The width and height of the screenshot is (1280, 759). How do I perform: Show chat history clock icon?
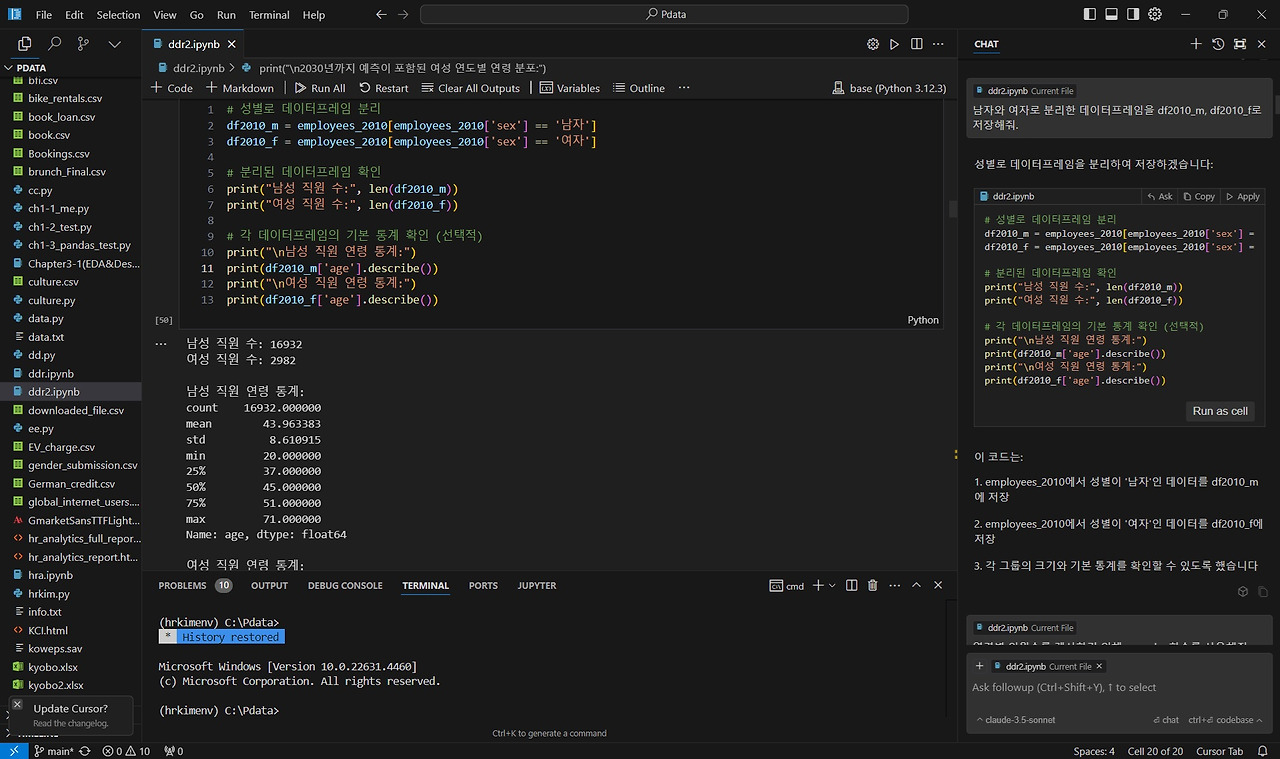1218,44
